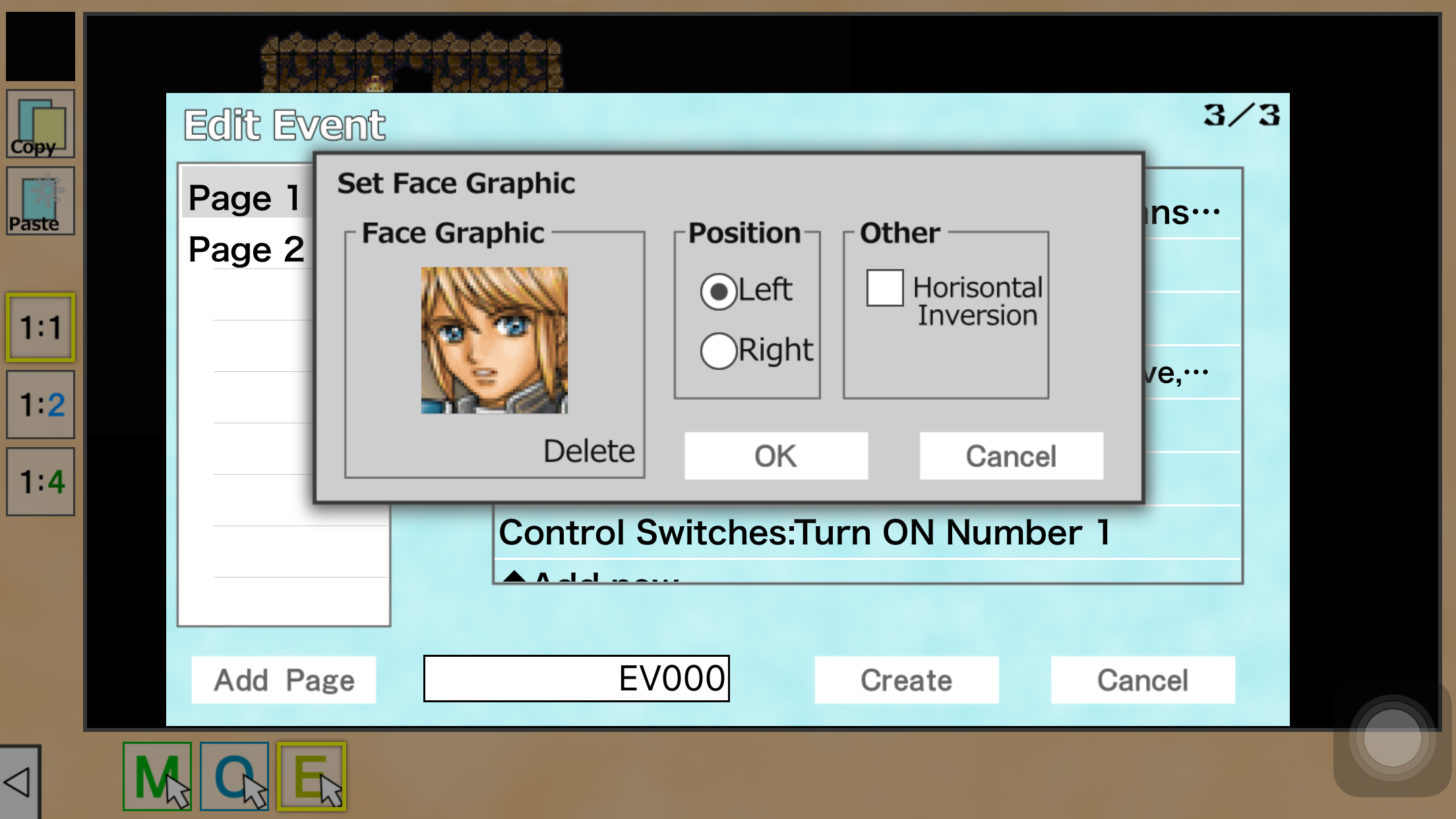Select the 1:1 zoom scale button
1456x819 pixels.
[40, 327]
